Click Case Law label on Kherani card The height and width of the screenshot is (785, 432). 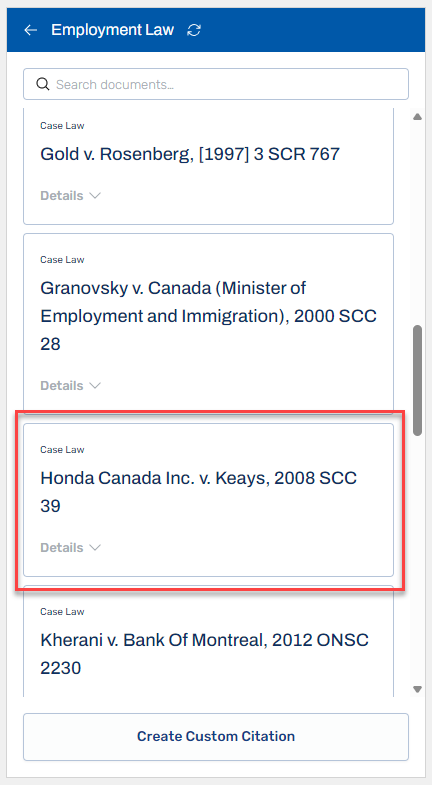tap(62, 612)
